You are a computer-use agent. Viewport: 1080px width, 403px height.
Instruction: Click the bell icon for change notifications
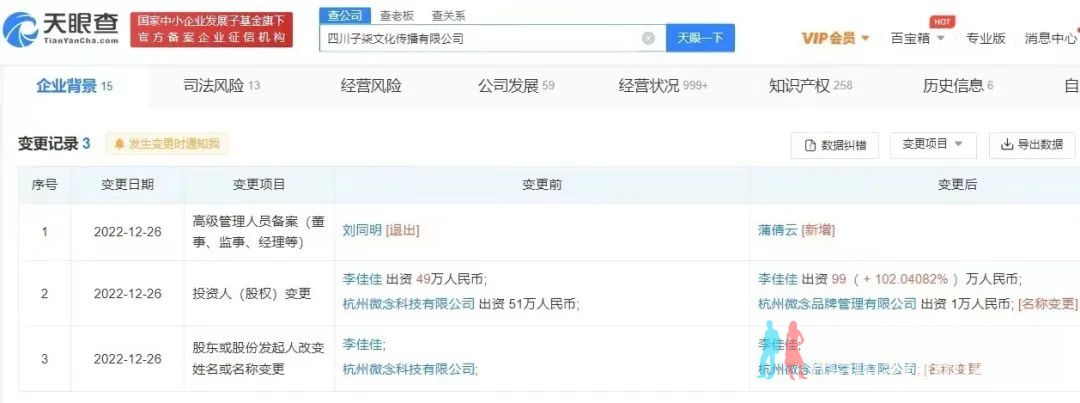tap(119, 144)
